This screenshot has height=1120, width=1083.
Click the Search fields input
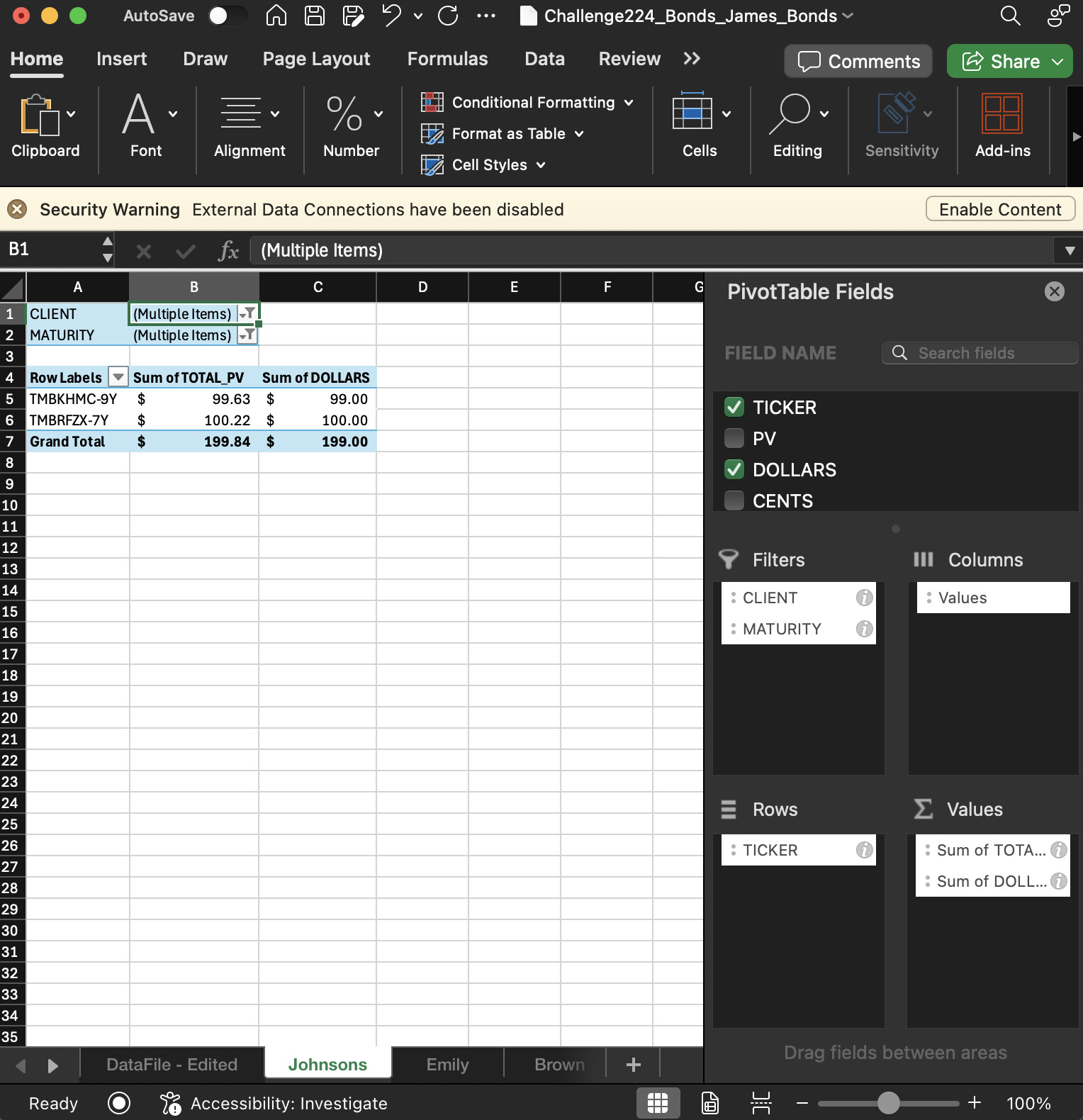coord(980,353)
